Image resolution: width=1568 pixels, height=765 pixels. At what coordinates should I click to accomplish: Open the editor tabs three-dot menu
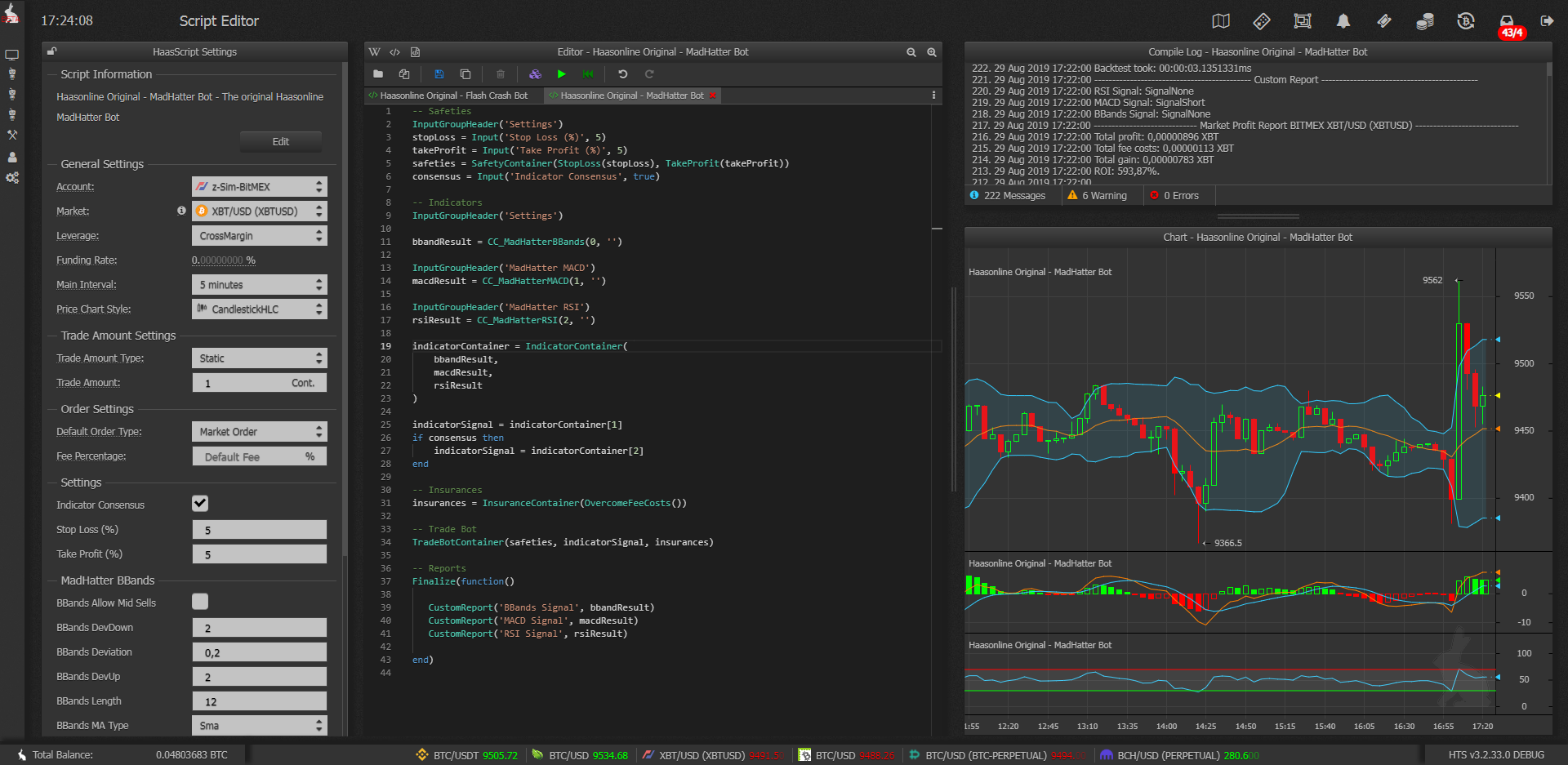933,96
